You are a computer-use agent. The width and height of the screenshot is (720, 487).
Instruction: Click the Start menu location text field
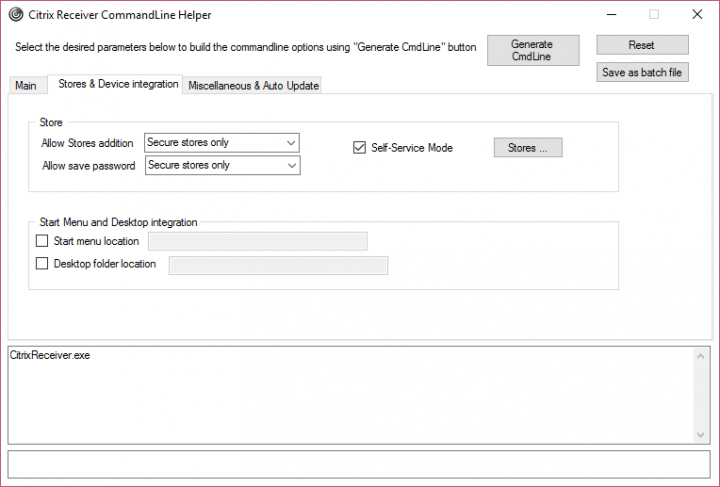[x=257, y=241]
